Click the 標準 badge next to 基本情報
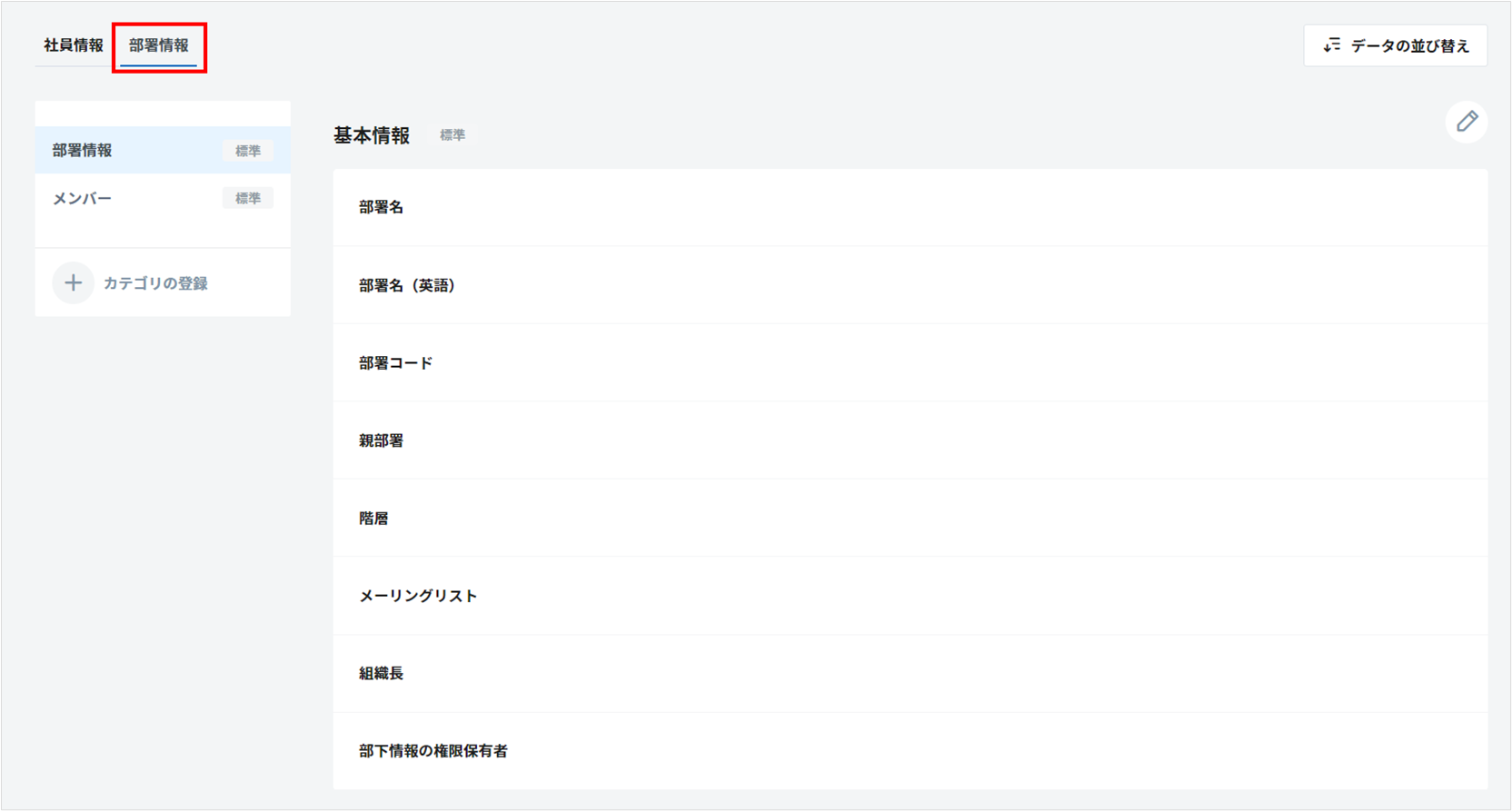 click(453, 135)
